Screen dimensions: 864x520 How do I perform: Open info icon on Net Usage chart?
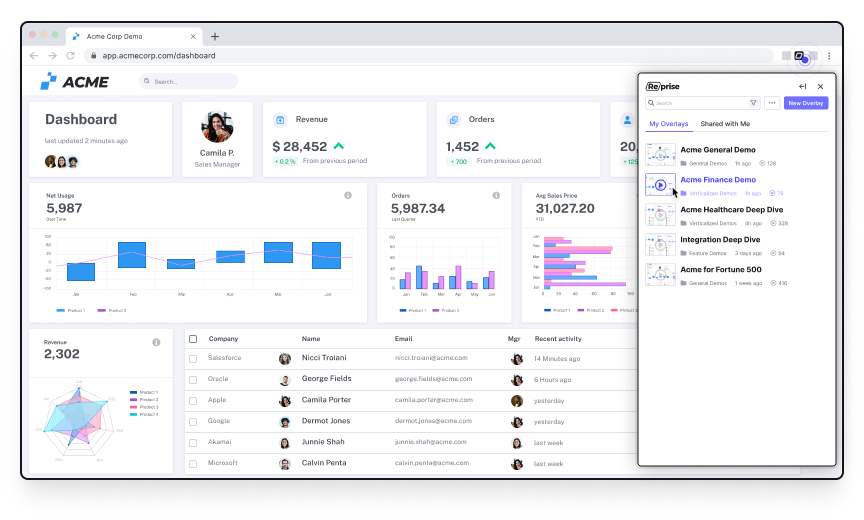point(348,196)
